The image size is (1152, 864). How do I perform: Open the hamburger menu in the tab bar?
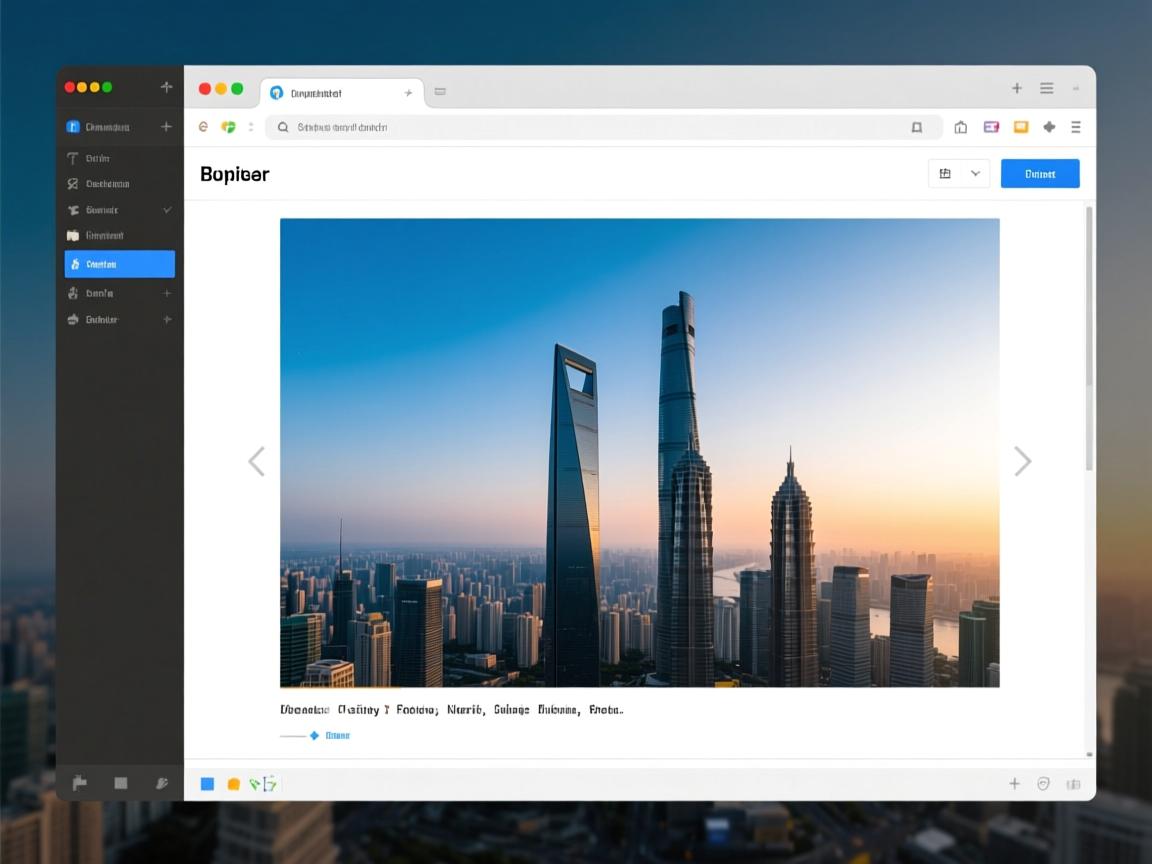[1046, 88]
